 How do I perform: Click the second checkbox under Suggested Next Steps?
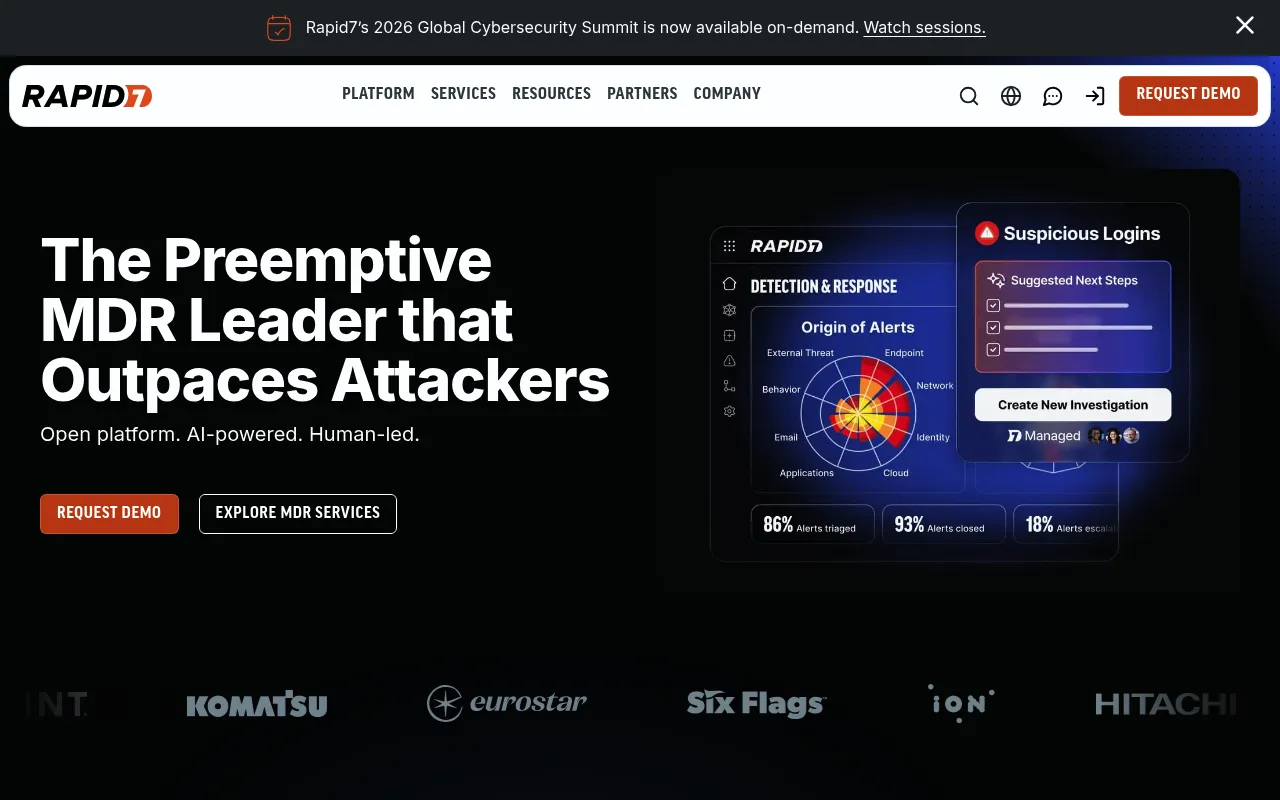(993, 327)
